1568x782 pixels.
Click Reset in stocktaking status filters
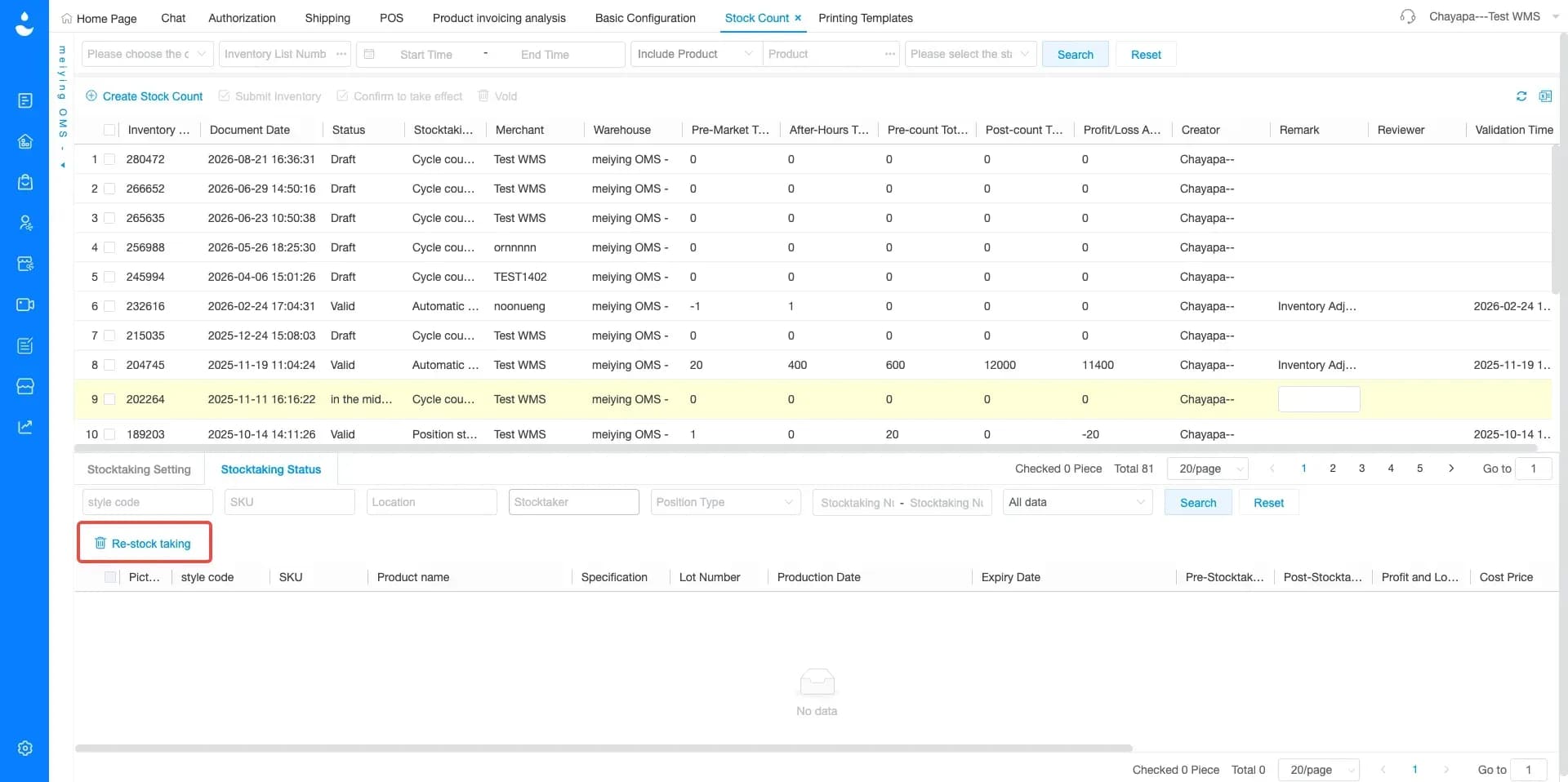point(1268,503)
